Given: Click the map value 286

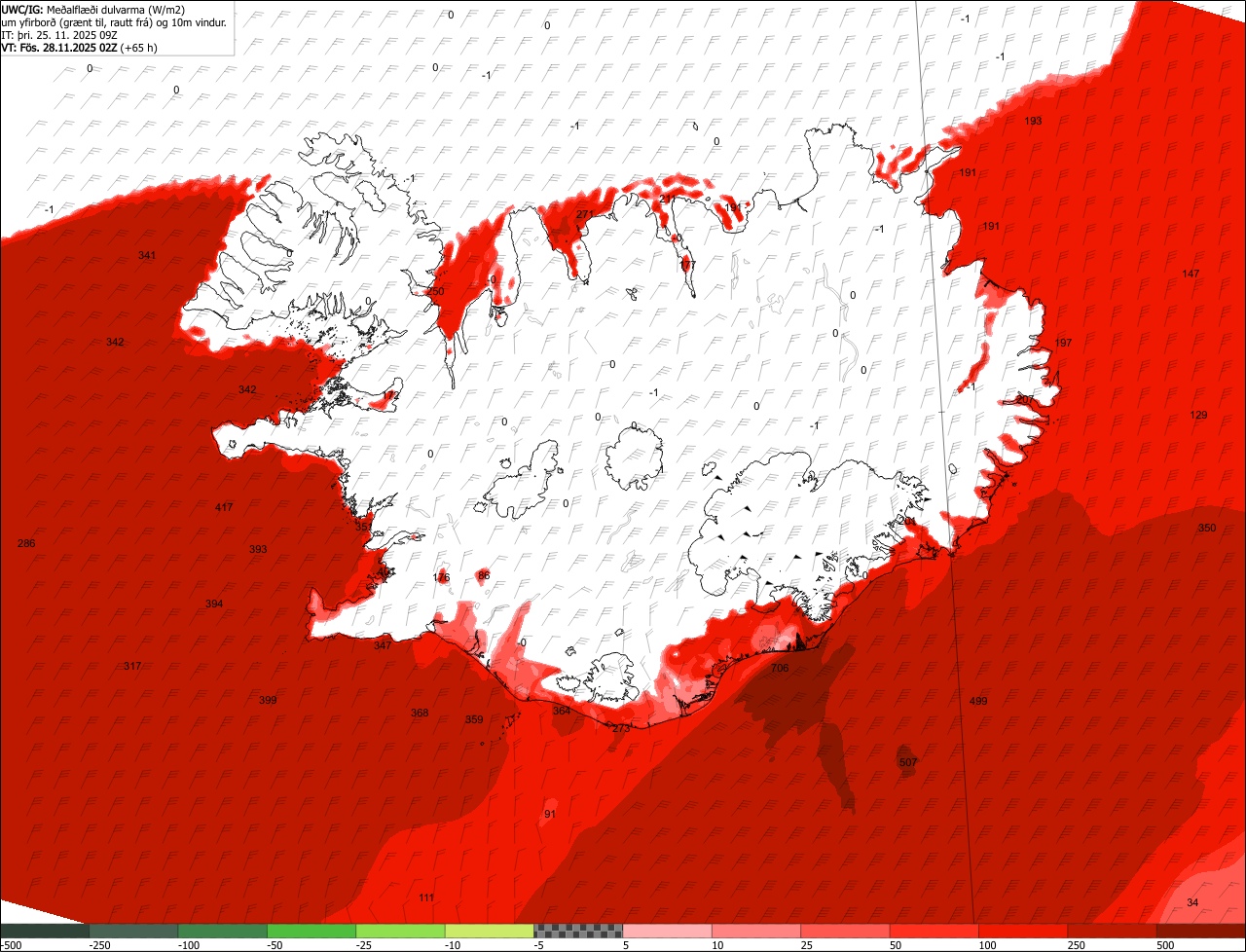Looking at the screenshot, I should point(26,544).
